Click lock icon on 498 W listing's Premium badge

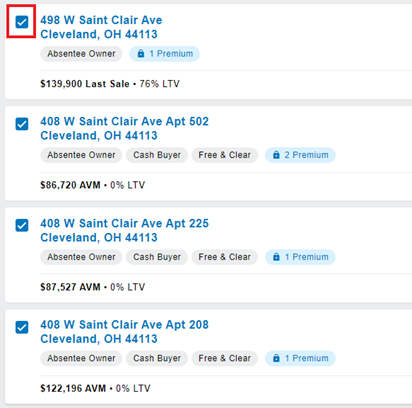click(x=141, y=53)
